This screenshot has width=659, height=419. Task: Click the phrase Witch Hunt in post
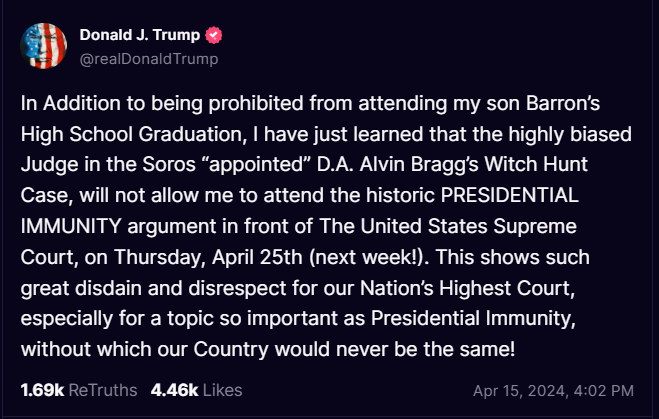(536, 164)
